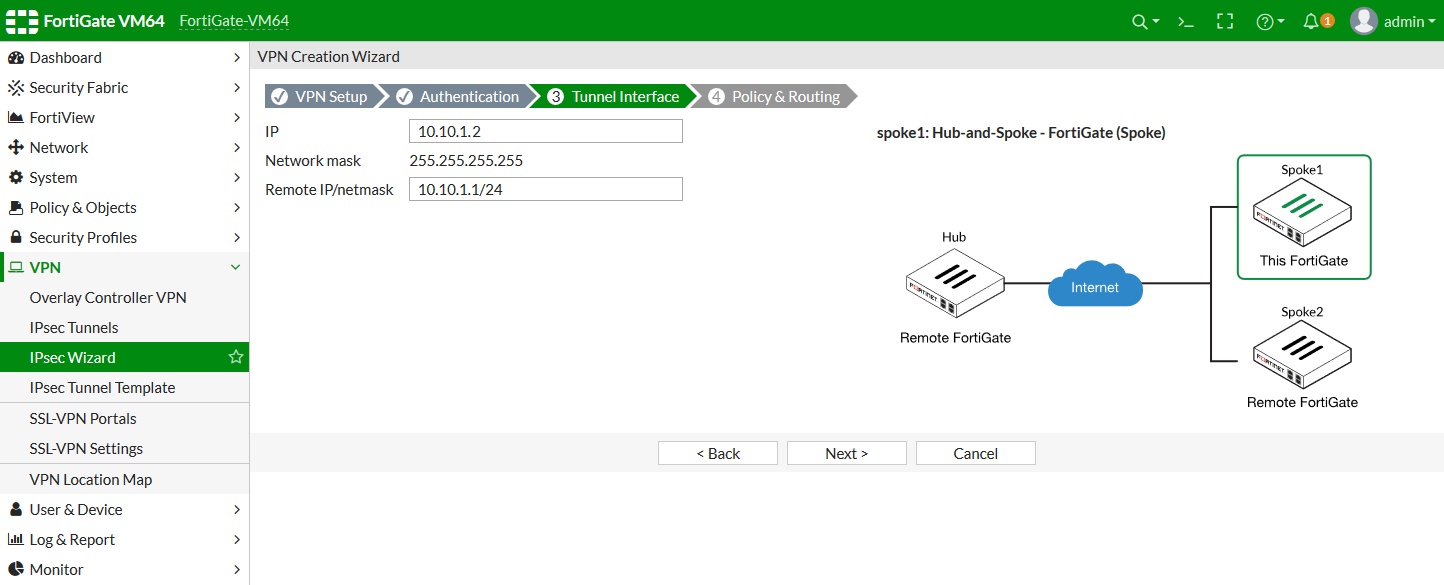Click the Next > button

[847, 453]
